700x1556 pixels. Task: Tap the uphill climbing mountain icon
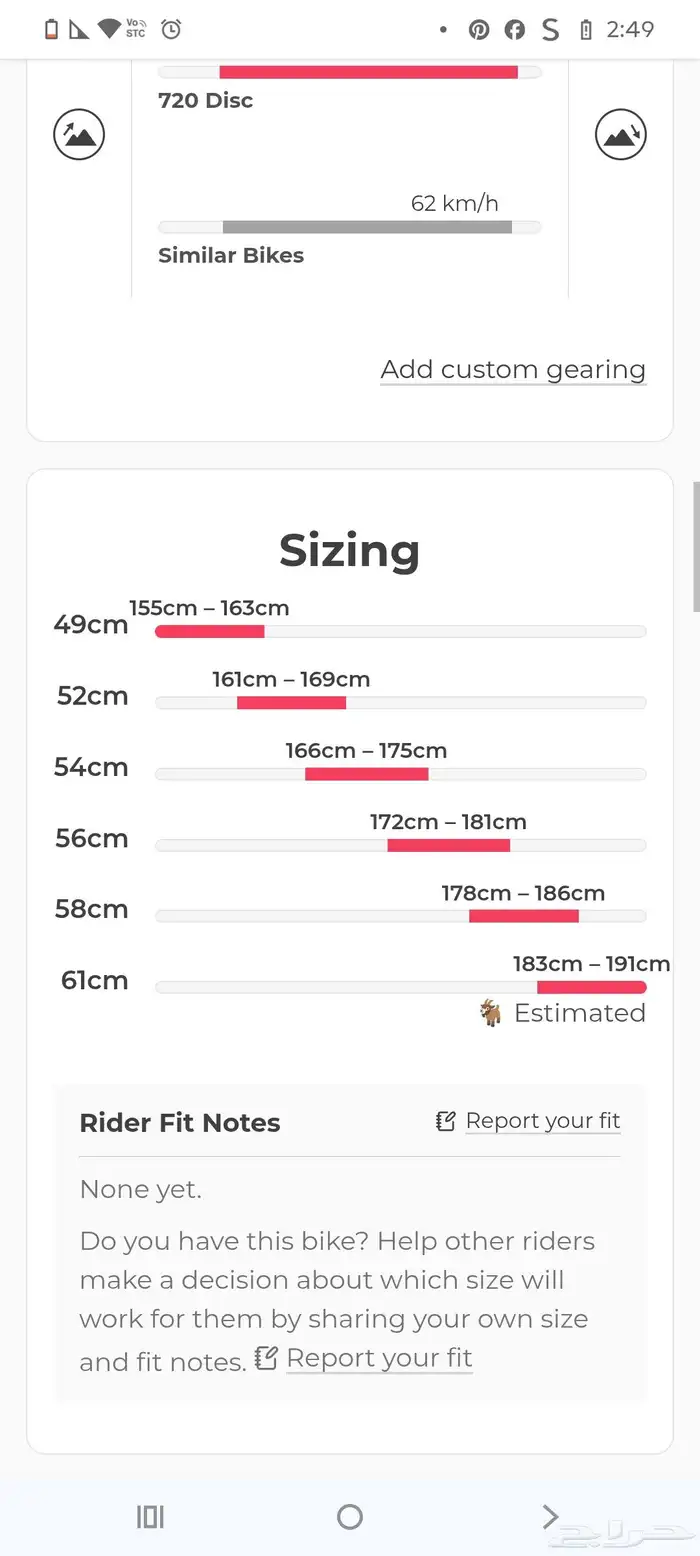pos(79,134)
